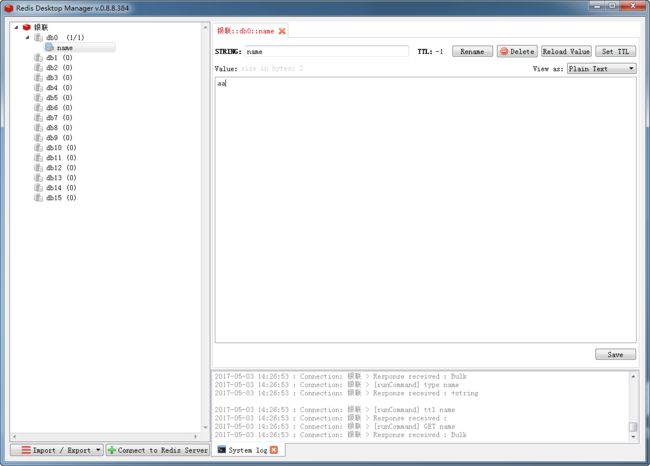Click the db11 database icon
650x466 pixels.
[x=38, y=158]
